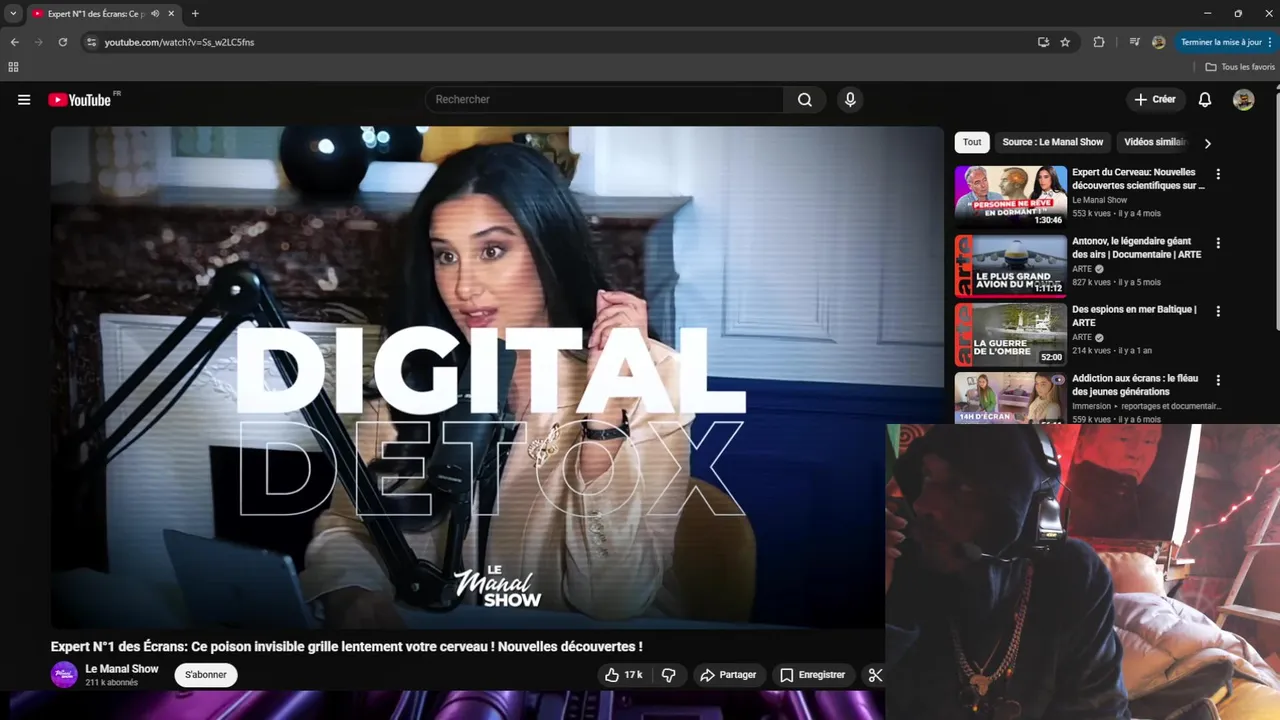Screen dimensions: 1280x720
Task: Close the Expert N°1 des Écrans tab
Action: point(172,14)
